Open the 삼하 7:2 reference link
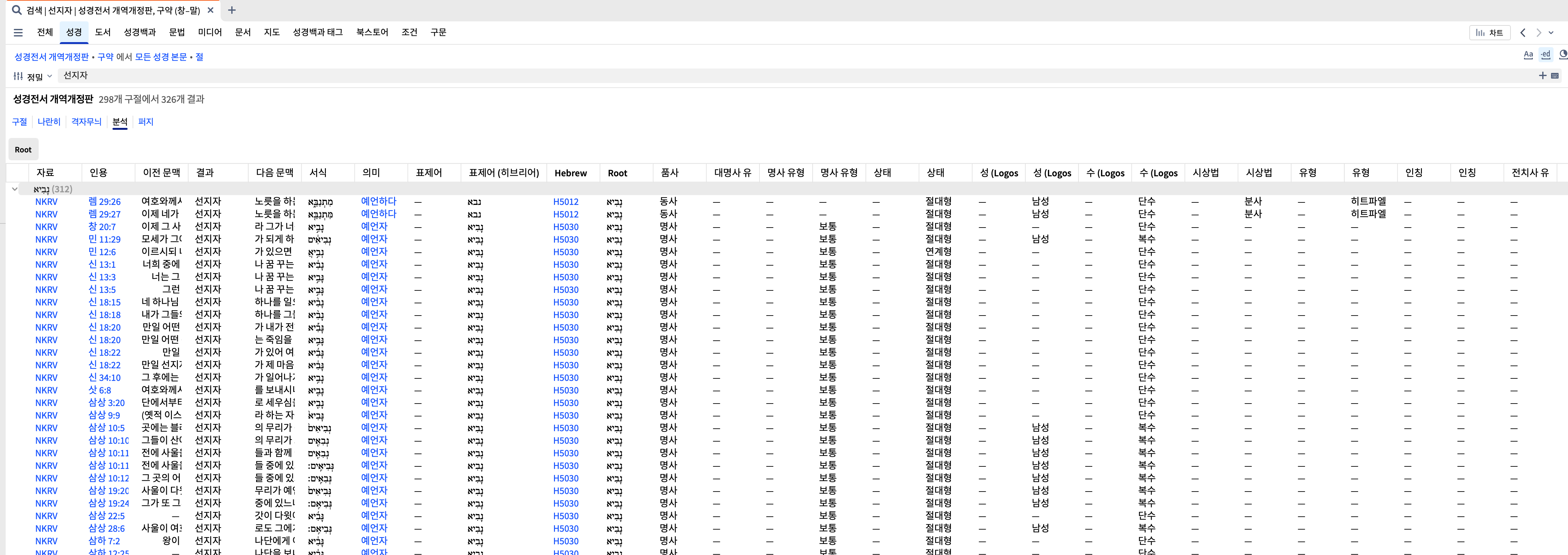The image size is (1568, 555). pyautogui.click(x=104, y=541)
